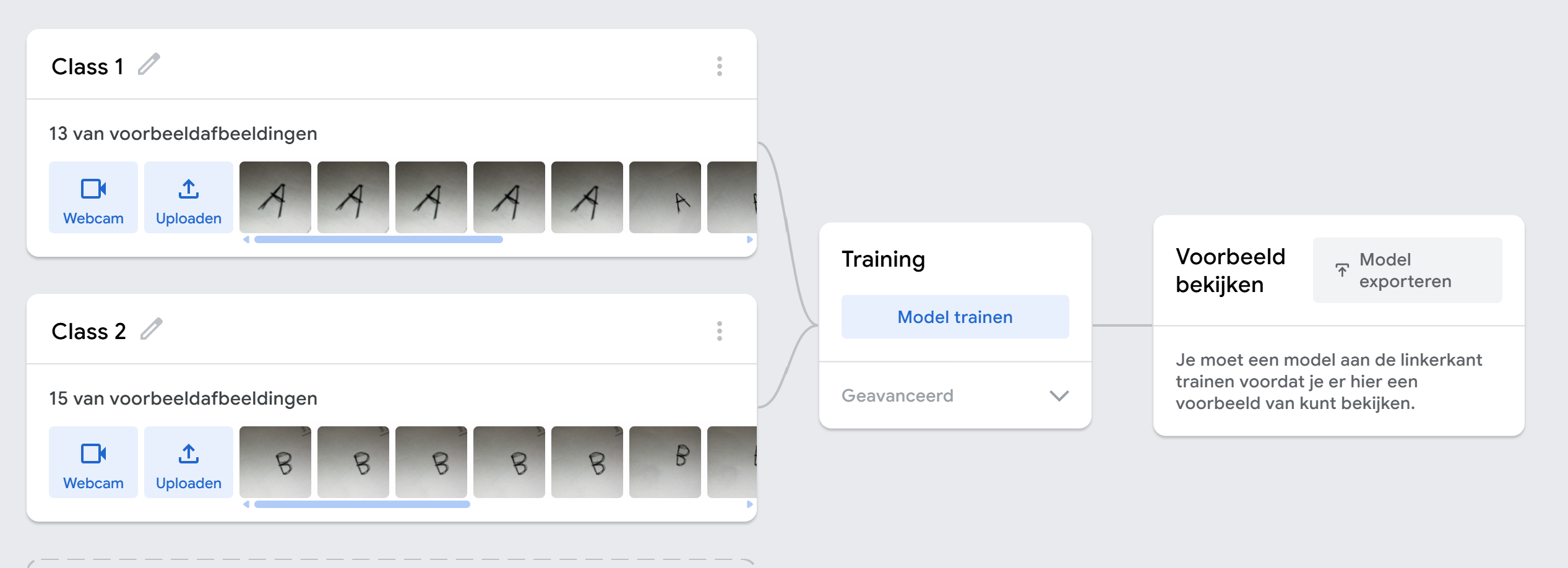This screenshot has width=1568, height=568.
Task: Expand the Geavanceerd training options
Action: pos(897,395)
